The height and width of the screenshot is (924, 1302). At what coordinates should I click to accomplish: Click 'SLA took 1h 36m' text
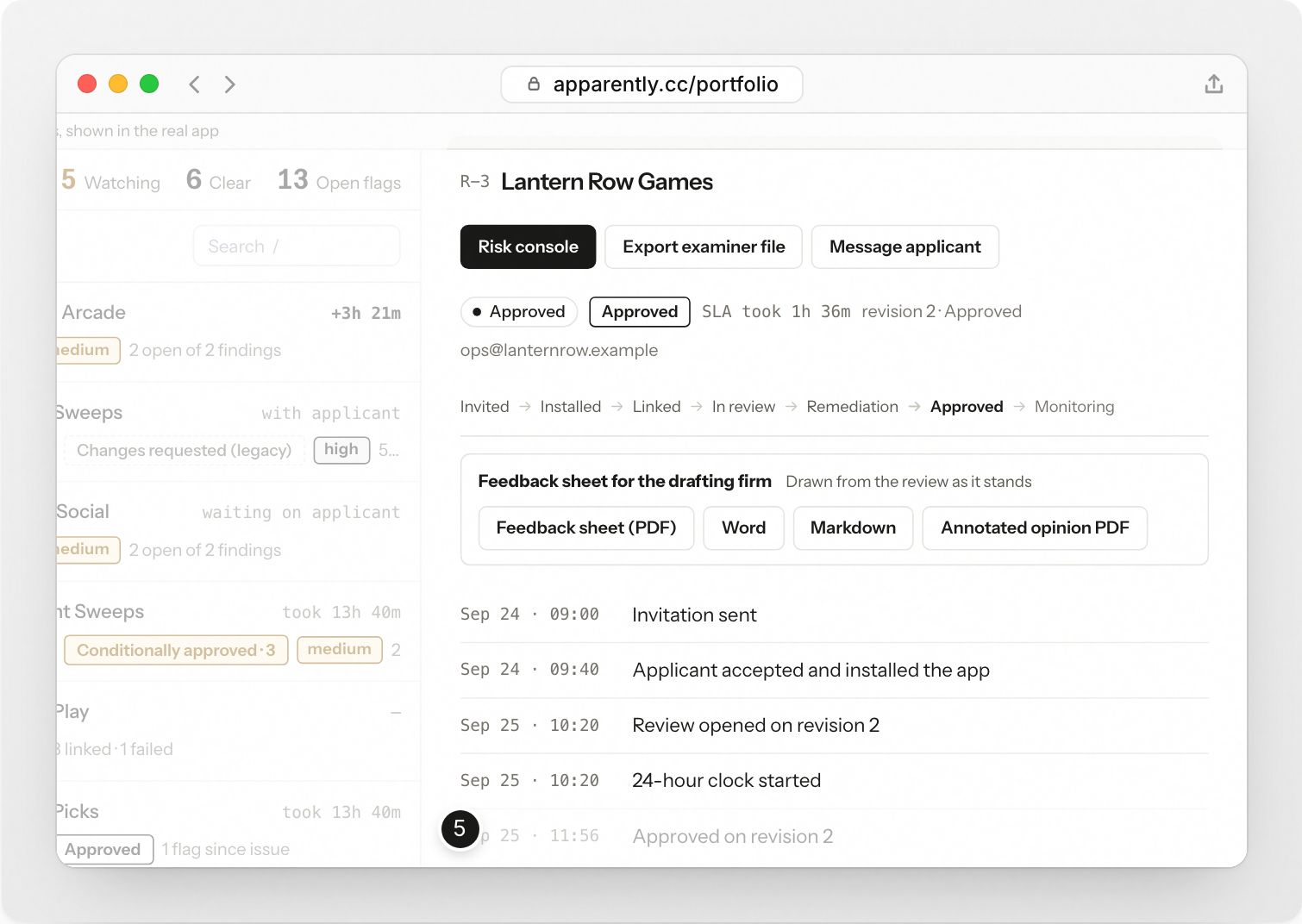point(776,312)
